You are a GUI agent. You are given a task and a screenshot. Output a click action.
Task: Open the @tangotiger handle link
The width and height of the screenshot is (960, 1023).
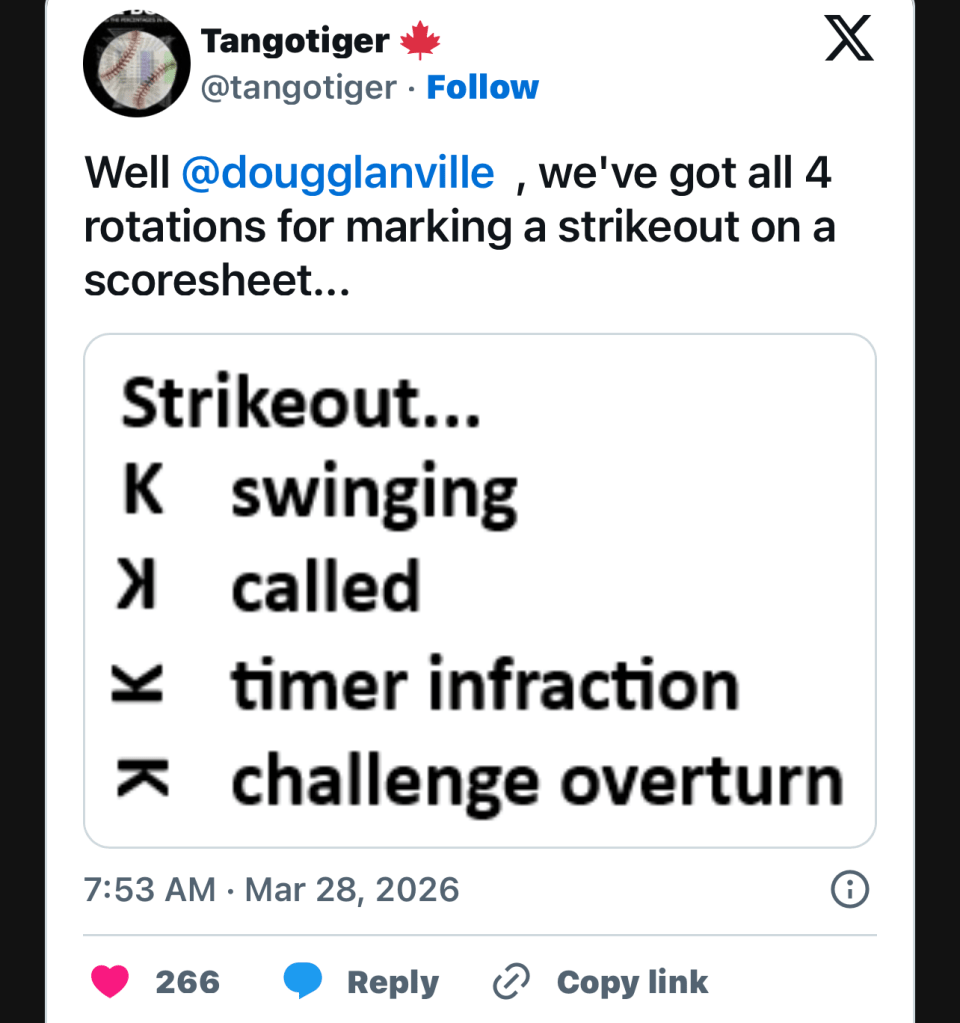[x=298, y=88]
